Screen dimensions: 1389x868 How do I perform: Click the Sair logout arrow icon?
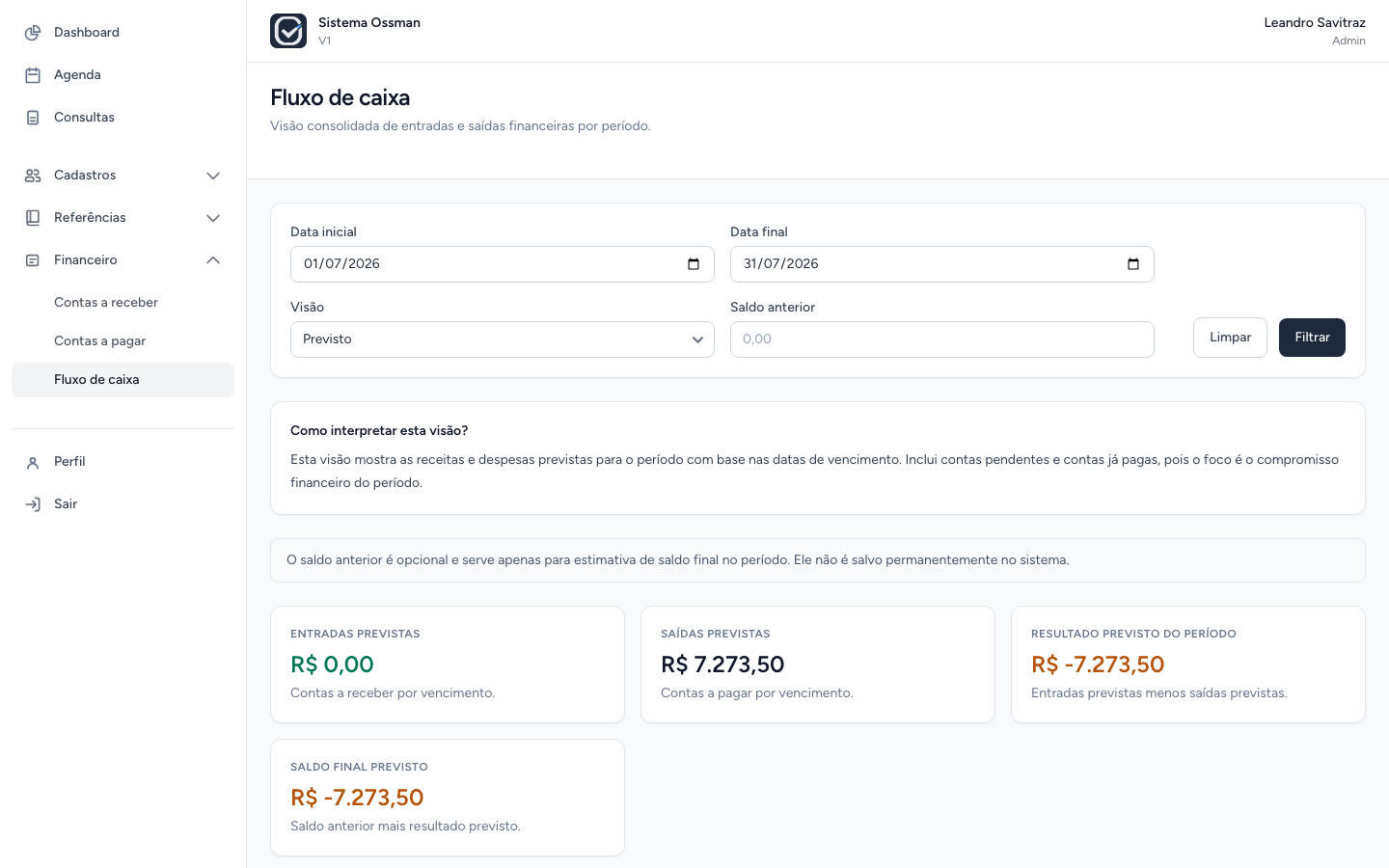tap(33, 504)
